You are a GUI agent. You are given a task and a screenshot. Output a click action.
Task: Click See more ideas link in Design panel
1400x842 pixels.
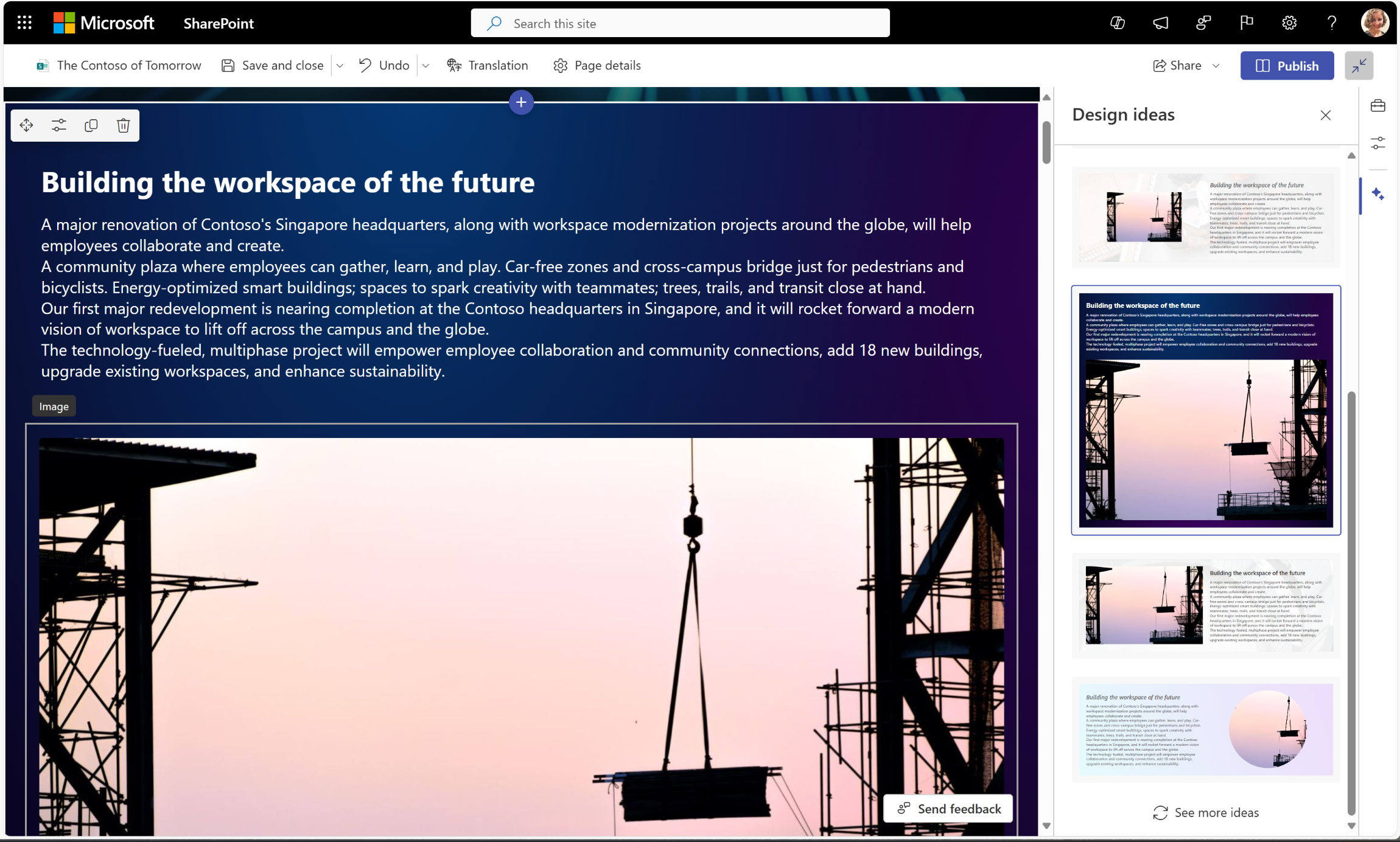(1206, 812)
